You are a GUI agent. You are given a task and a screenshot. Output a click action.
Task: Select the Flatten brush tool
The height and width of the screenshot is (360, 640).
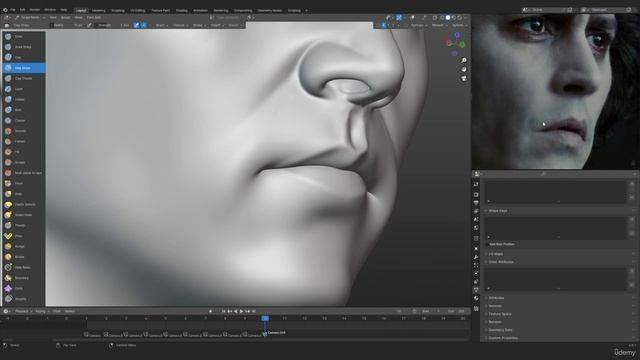pos(23,141)
